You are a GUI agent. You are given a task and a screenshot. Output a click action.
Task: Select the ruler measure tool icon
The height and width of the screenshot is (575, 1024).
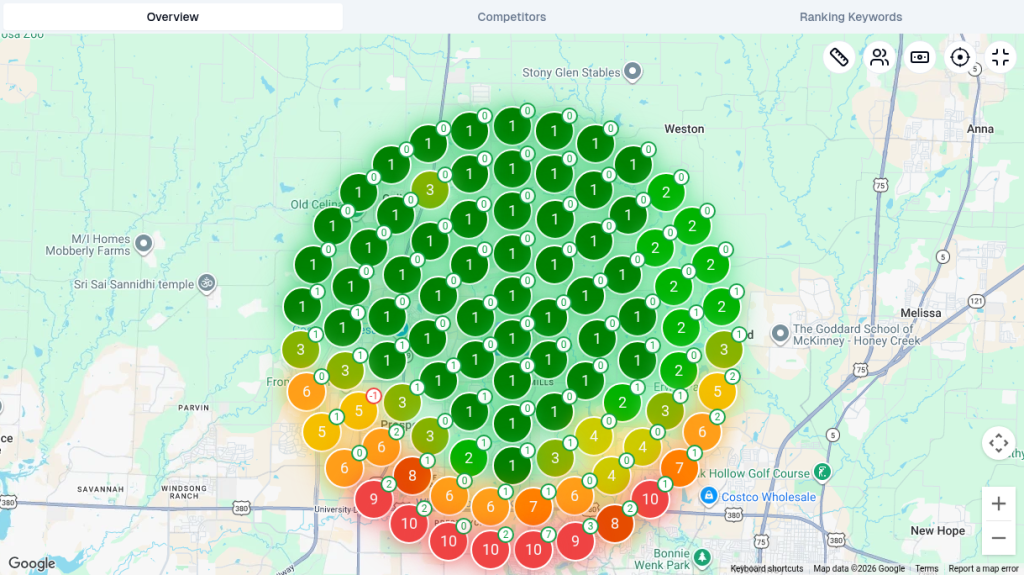click(x=839, y=58)
